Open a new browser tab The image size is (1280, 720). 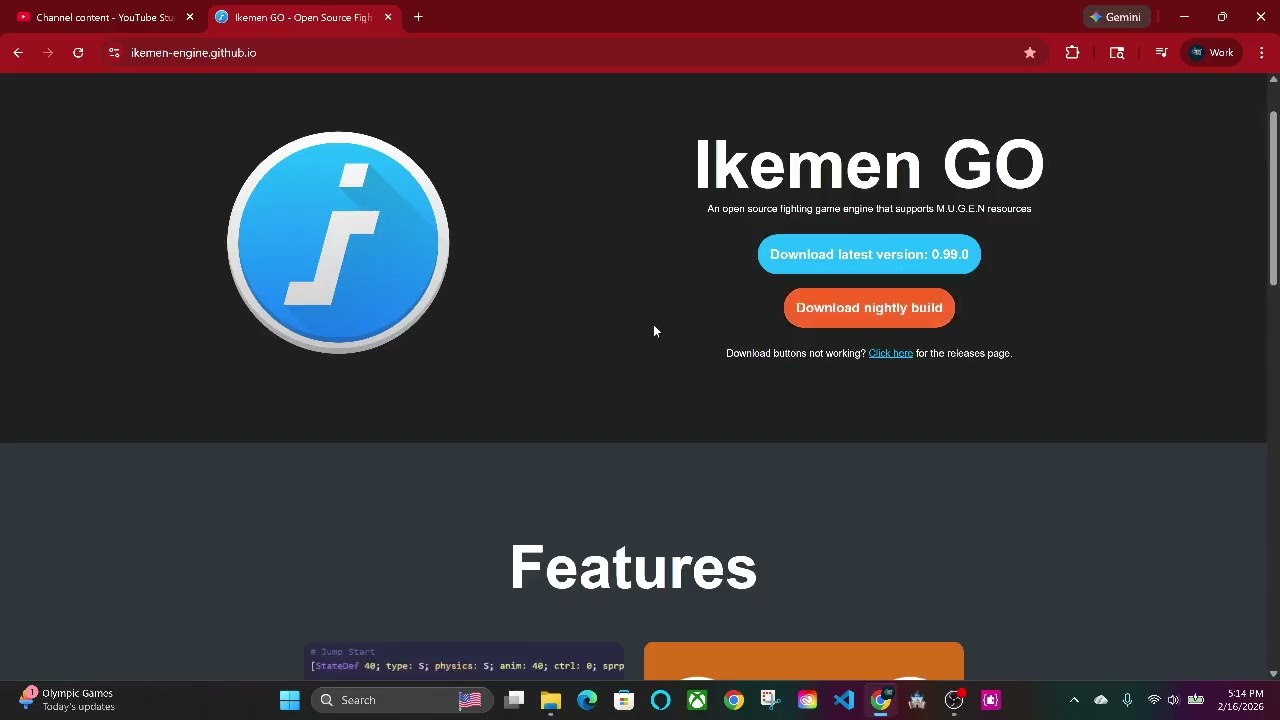(418, 17)
